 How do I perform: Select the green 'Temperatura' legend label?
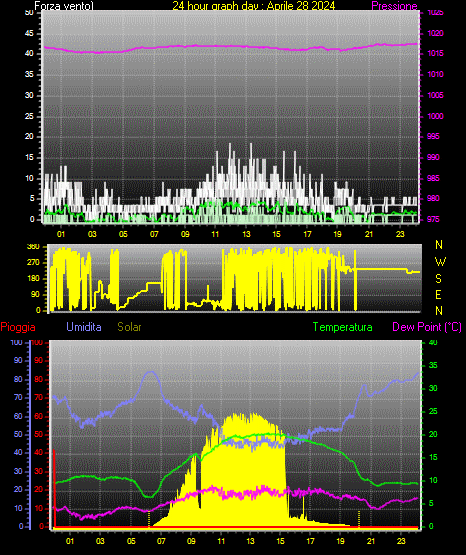(342, 327)
